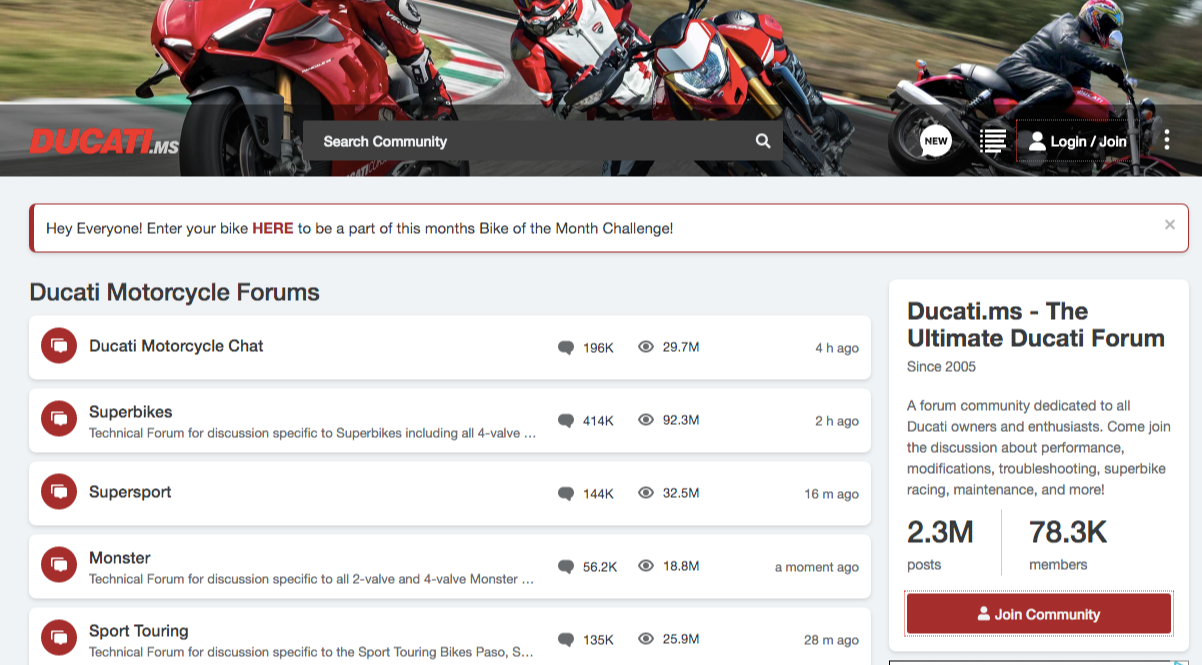Screen dimensions: 1202x665
Task: Click the Sport Touring forum description text
Action: (x=311, y=652)
